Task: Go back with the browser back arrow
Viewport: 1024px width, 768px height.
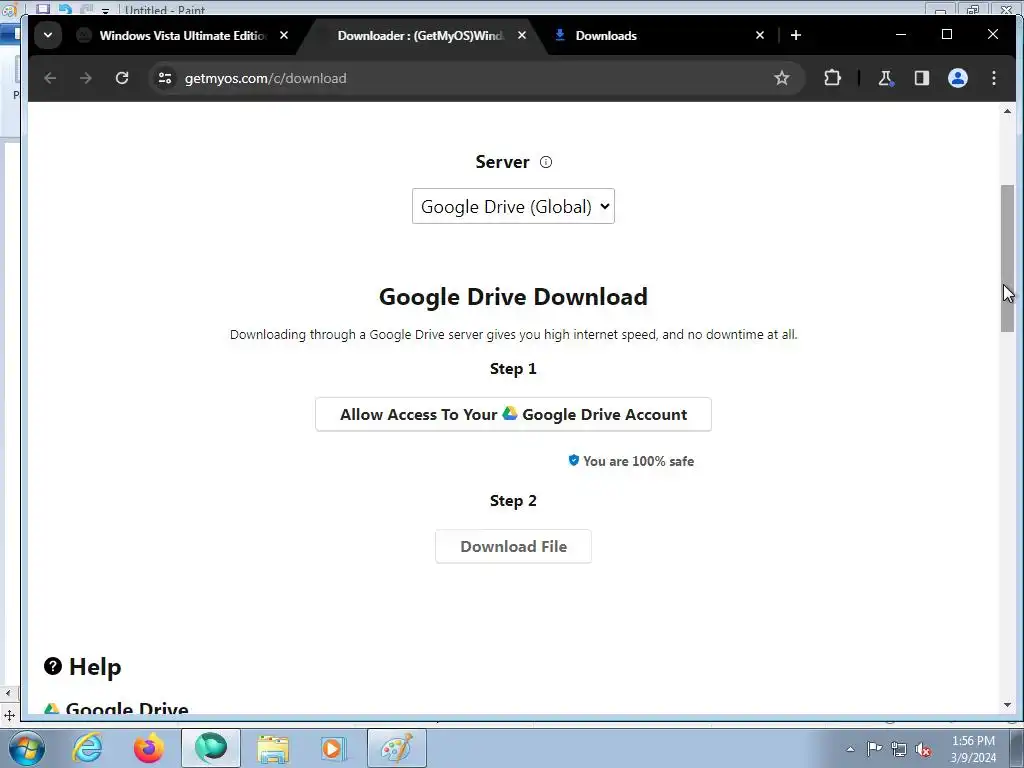Action: tap(50, 78)
